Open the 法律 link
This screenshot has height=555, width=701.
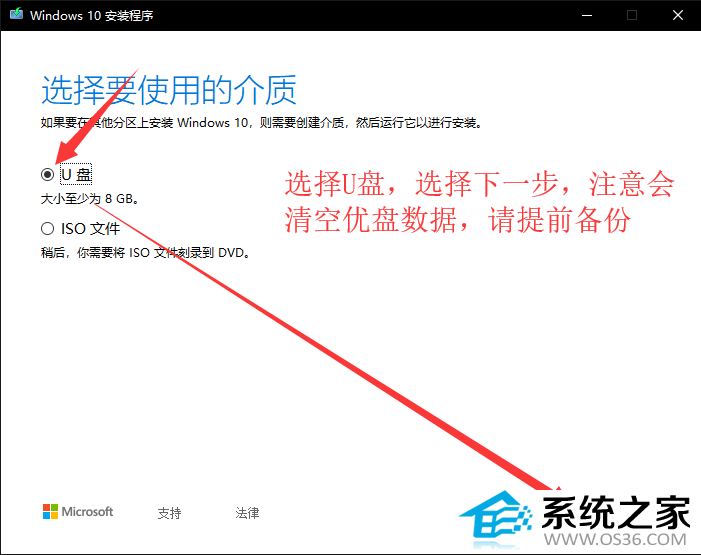[247, 513]
